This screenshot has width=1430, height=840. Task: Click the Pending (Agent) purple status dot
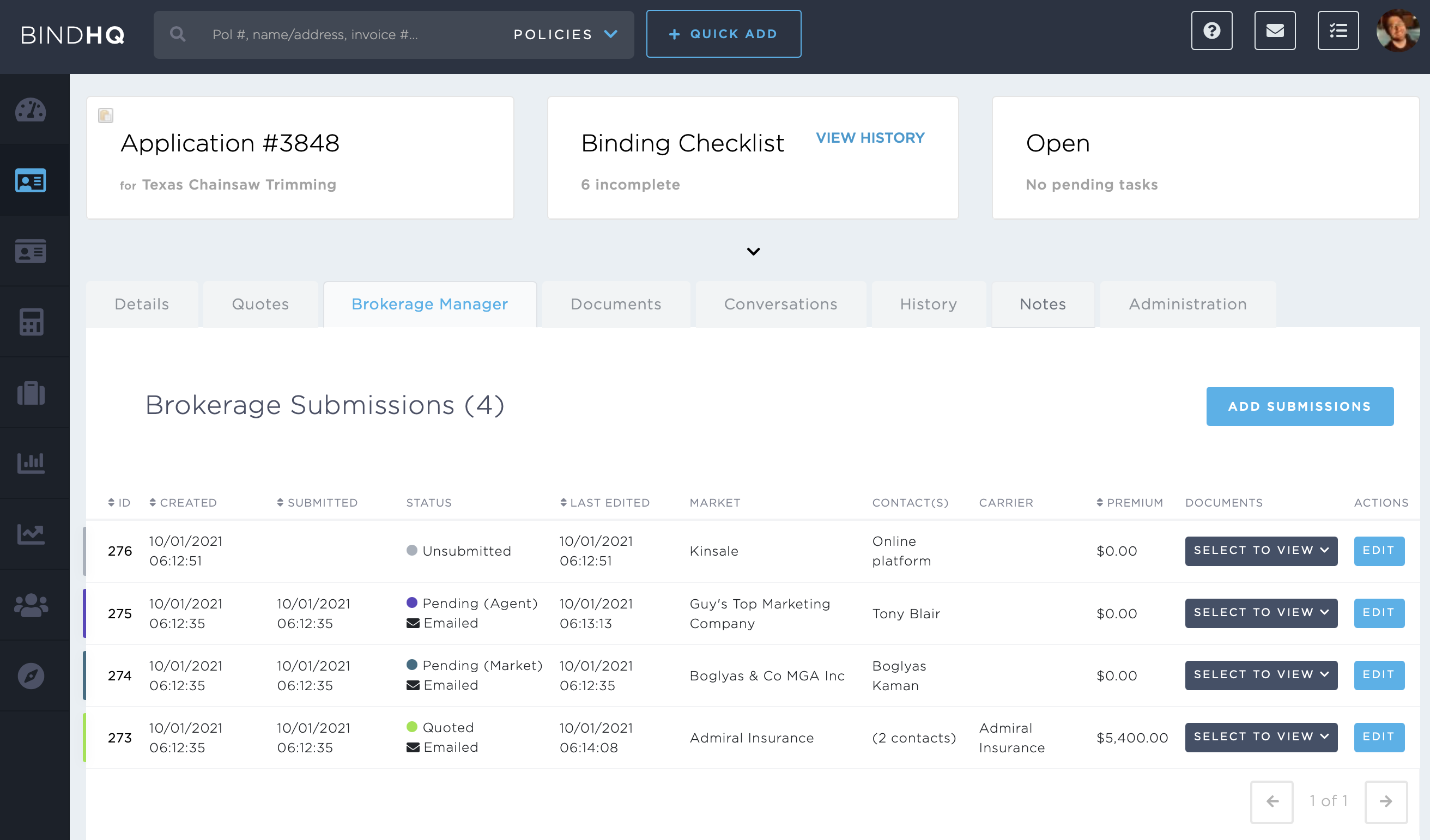(x=412, y=602)
